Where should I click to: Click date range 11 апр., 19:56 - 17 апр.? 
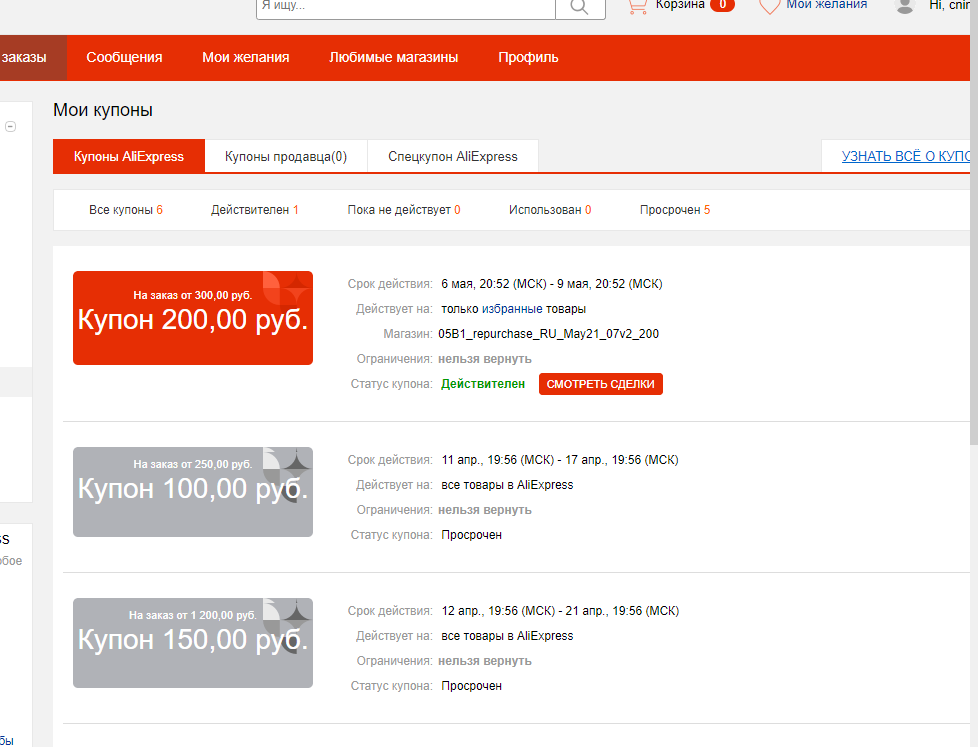[x=559, y=460]
